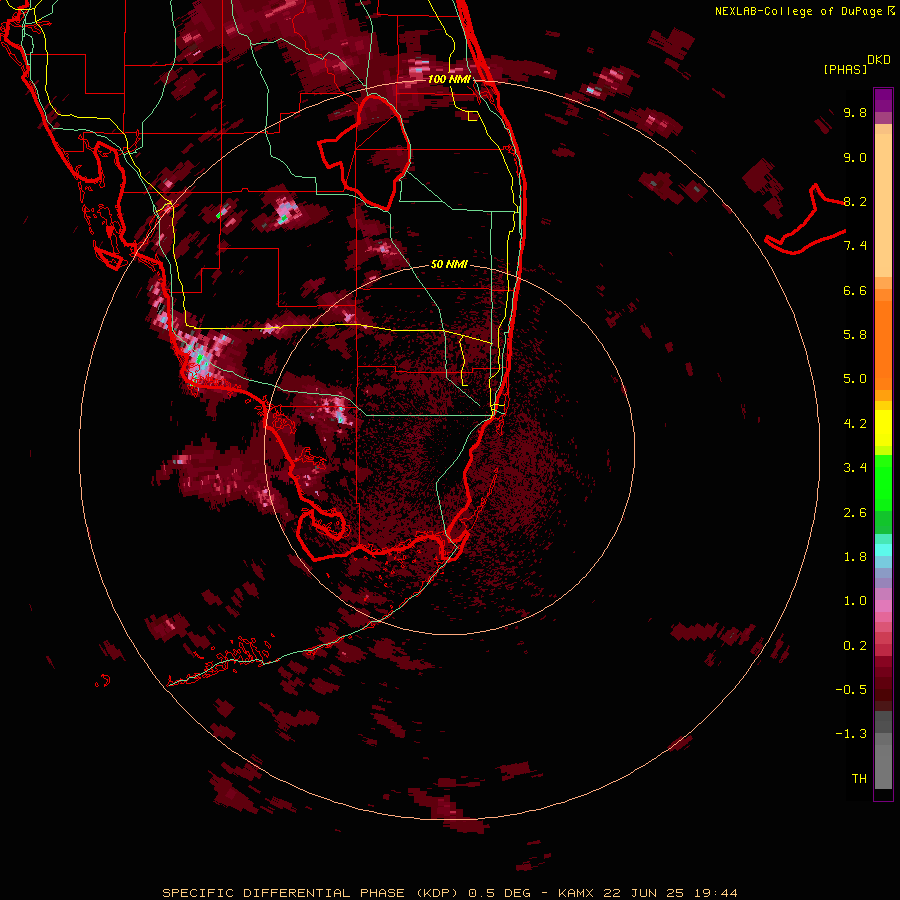Pick the bright green band of the color bar
The height and width of the screenshot is (900, 900).
(x=883, y=482)
